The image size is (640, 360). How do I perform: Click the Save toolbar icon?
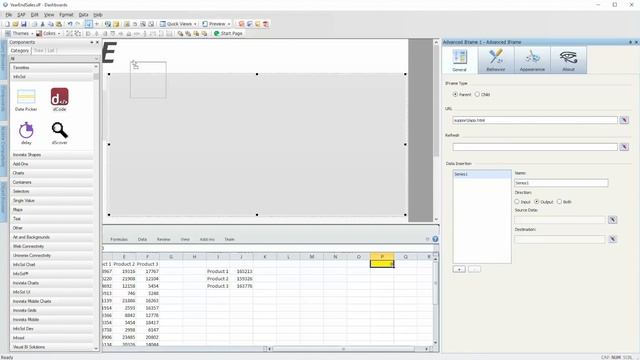point(24,24)
